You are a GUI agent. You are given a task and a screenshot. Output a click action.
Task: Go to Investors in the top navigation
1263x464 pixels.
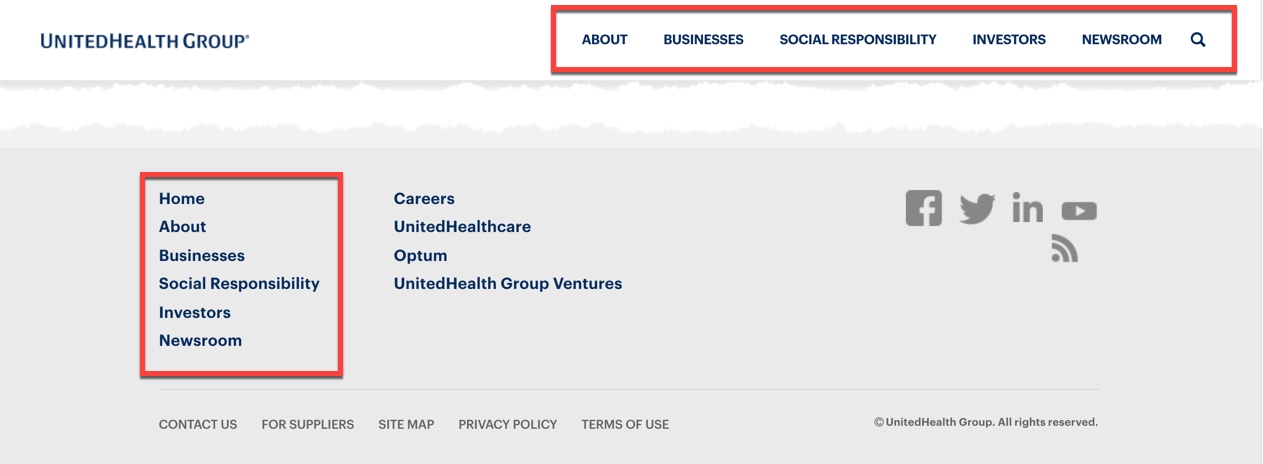click(x=1009, y=40)
